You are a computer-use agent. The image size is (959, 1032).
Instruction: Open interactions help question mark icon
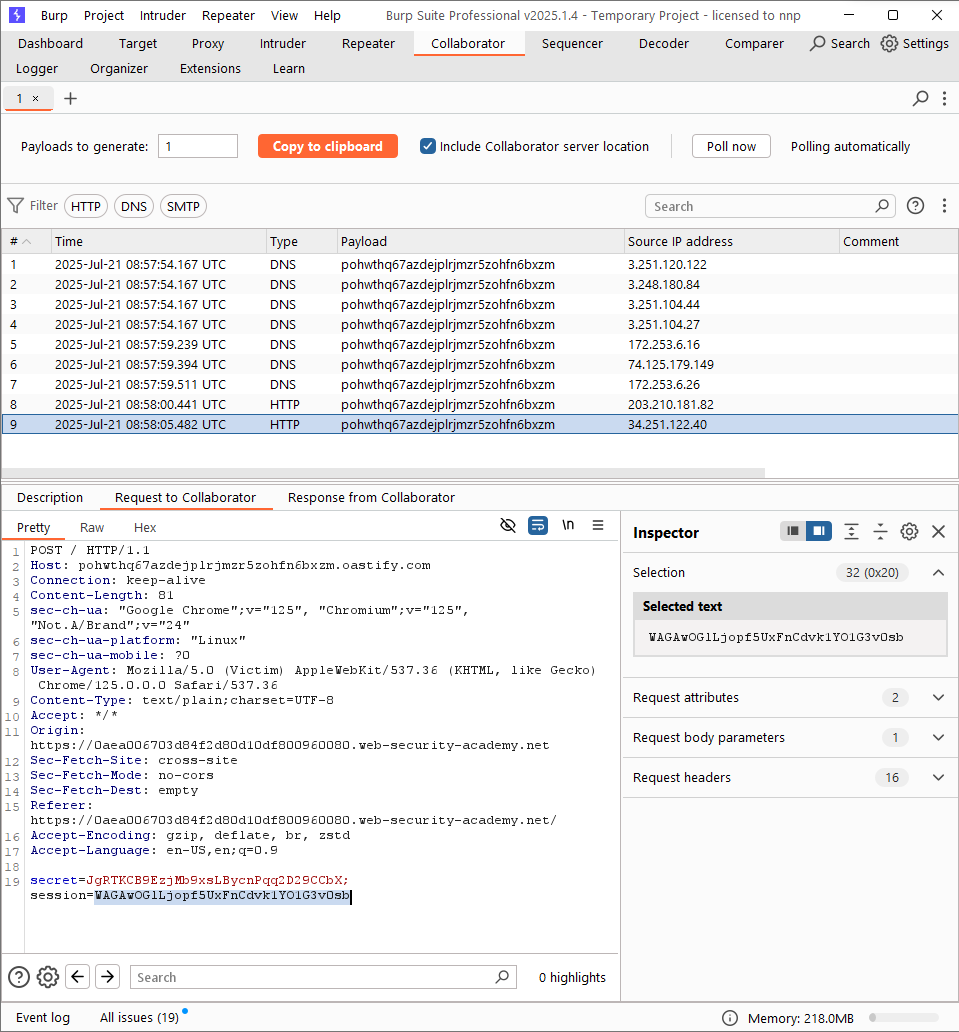[x=915, y=206]
